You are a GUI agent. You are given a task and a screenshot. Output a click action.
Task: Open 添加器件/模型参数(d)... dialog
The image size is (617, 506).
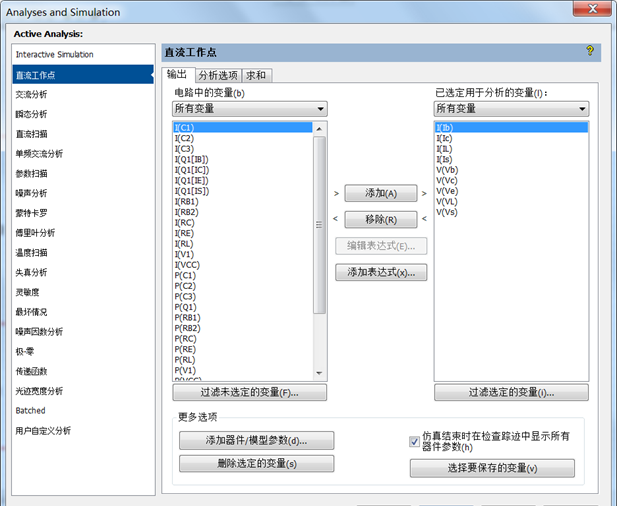pos(256,440)
